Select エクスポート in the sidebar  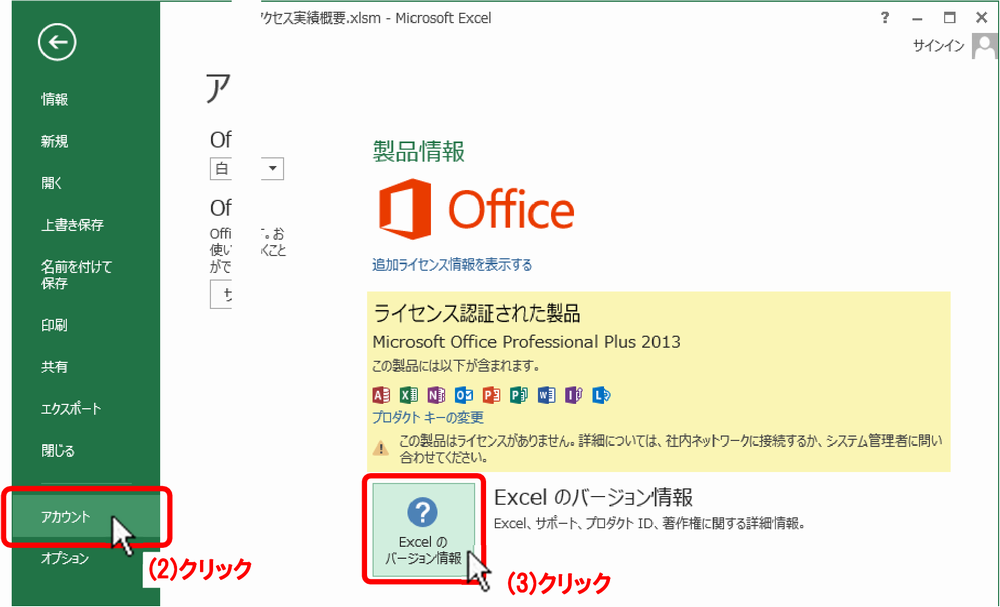pos(71,409)
